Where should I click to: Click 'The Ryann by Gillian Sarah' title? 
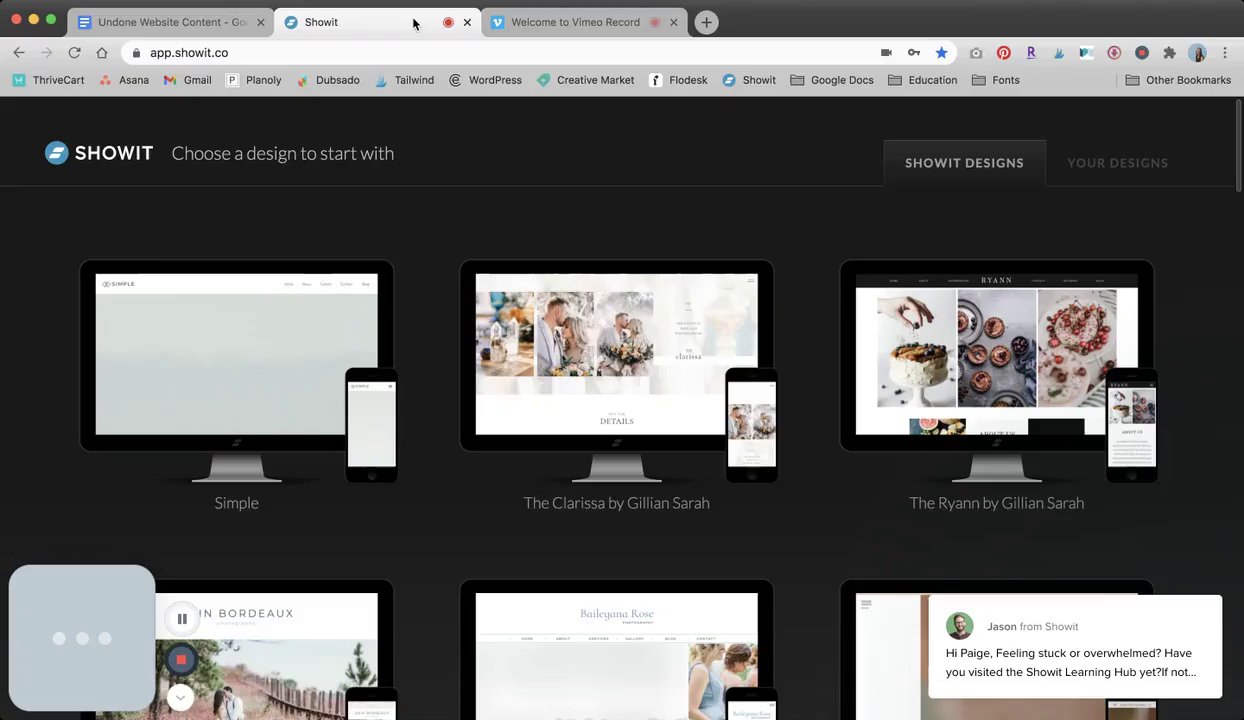pyautogui.click(x=996, y=503)
